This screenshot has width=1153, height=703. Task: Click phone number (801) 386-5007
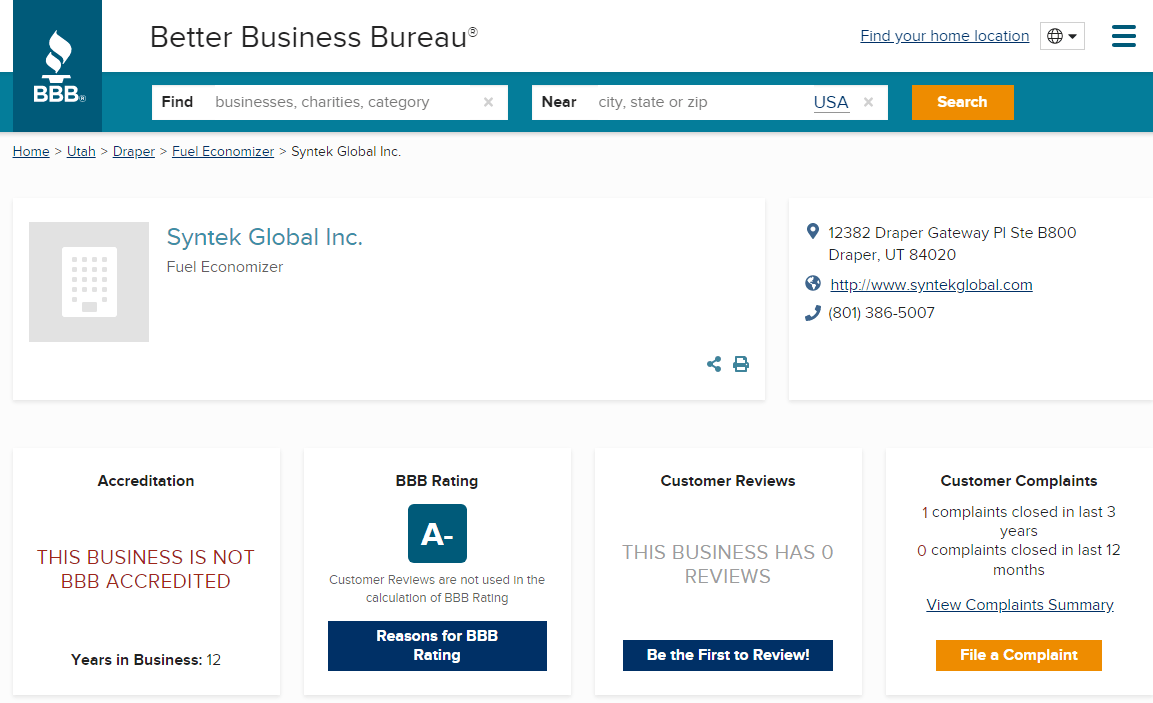click(x=881, y=313)
